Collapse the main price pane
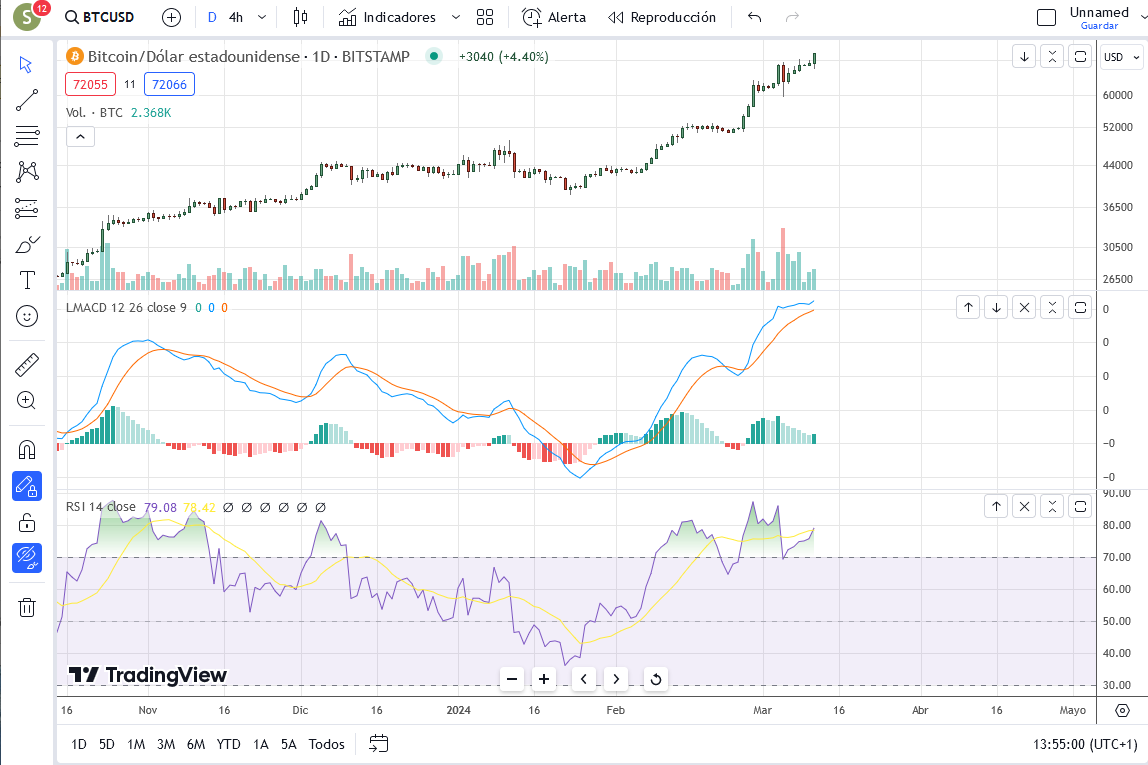1148x765 pixels. click(x=1052, y=57)
